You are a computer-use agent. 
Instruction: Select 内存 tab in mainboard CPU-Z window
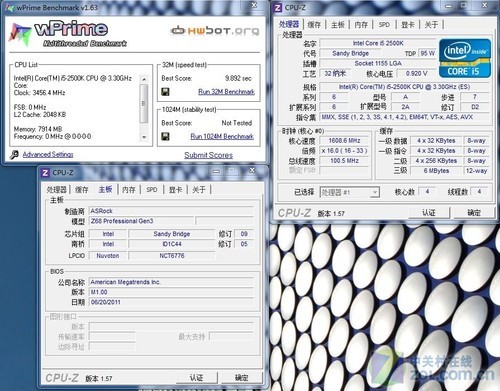coord(128,190)
